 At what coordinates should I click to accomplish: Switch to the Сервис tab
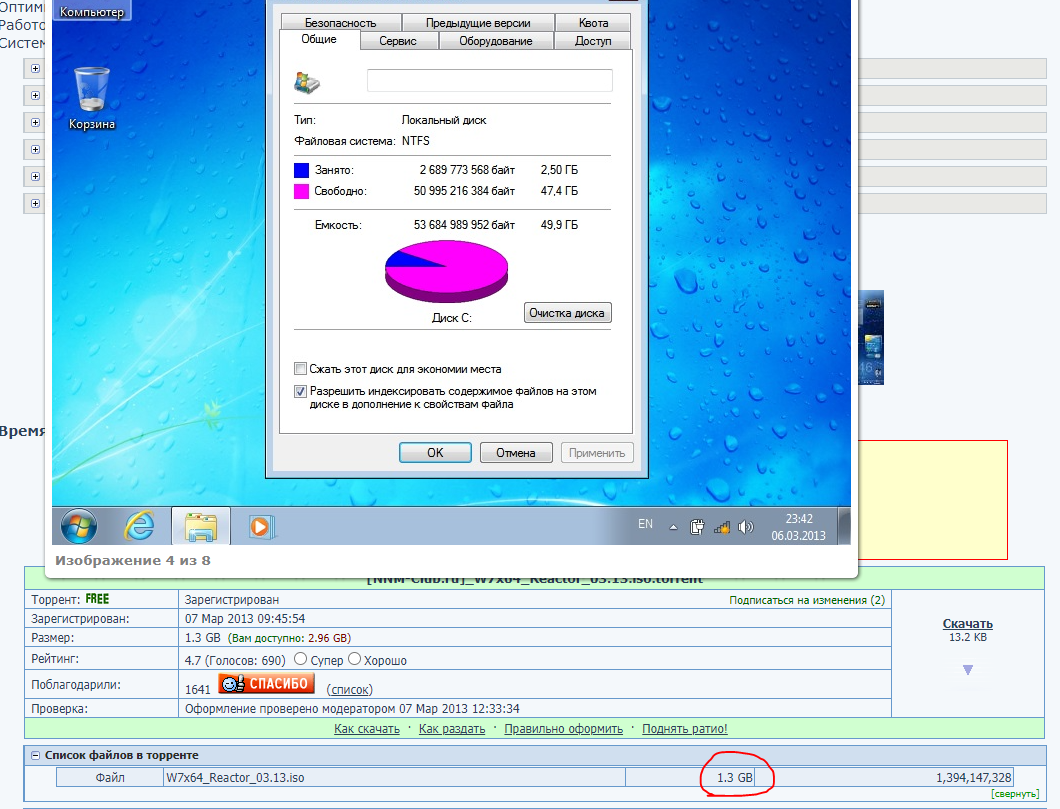pos(398,41)
